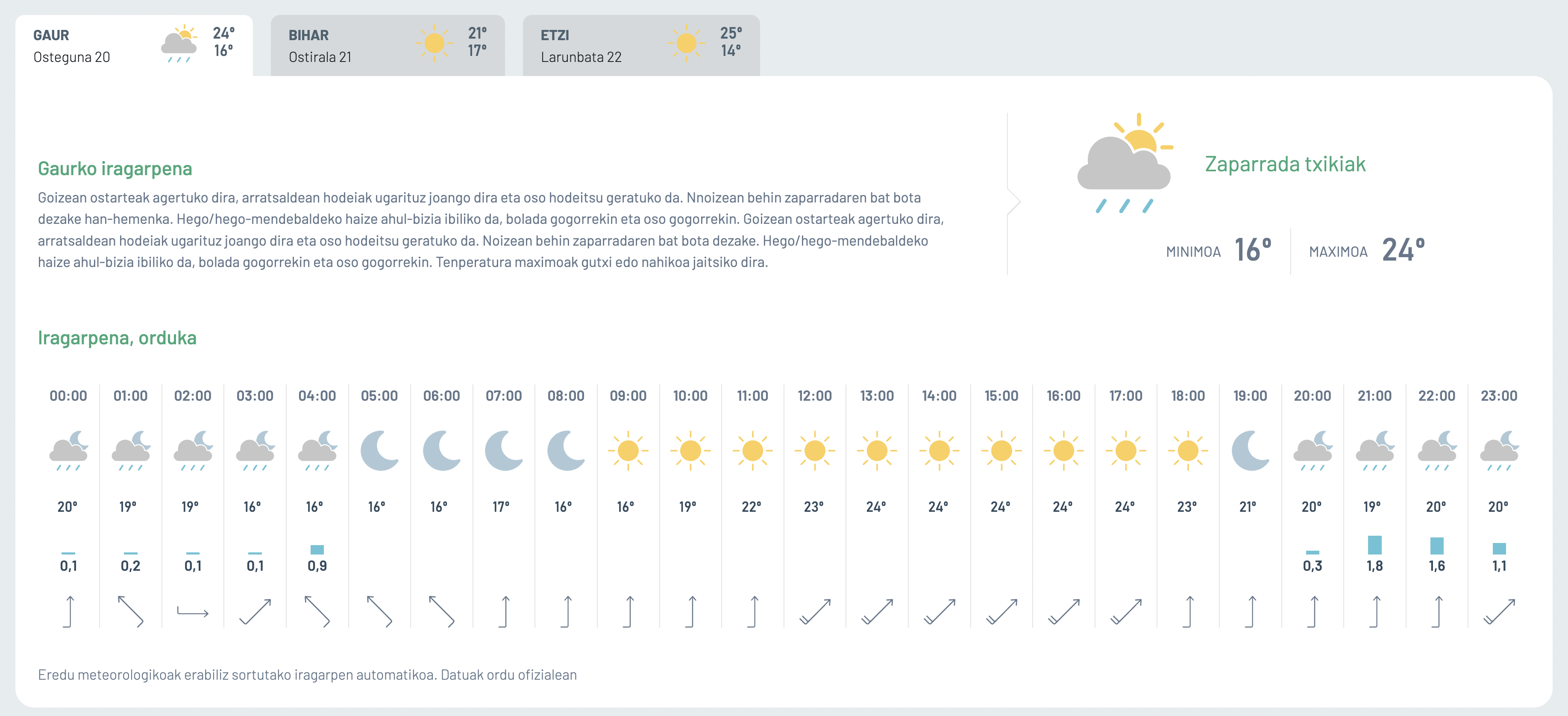Screen dimensions: 1568x716
Task: Click the rainy night icon at 21:00
Action: coord(1375,451)
